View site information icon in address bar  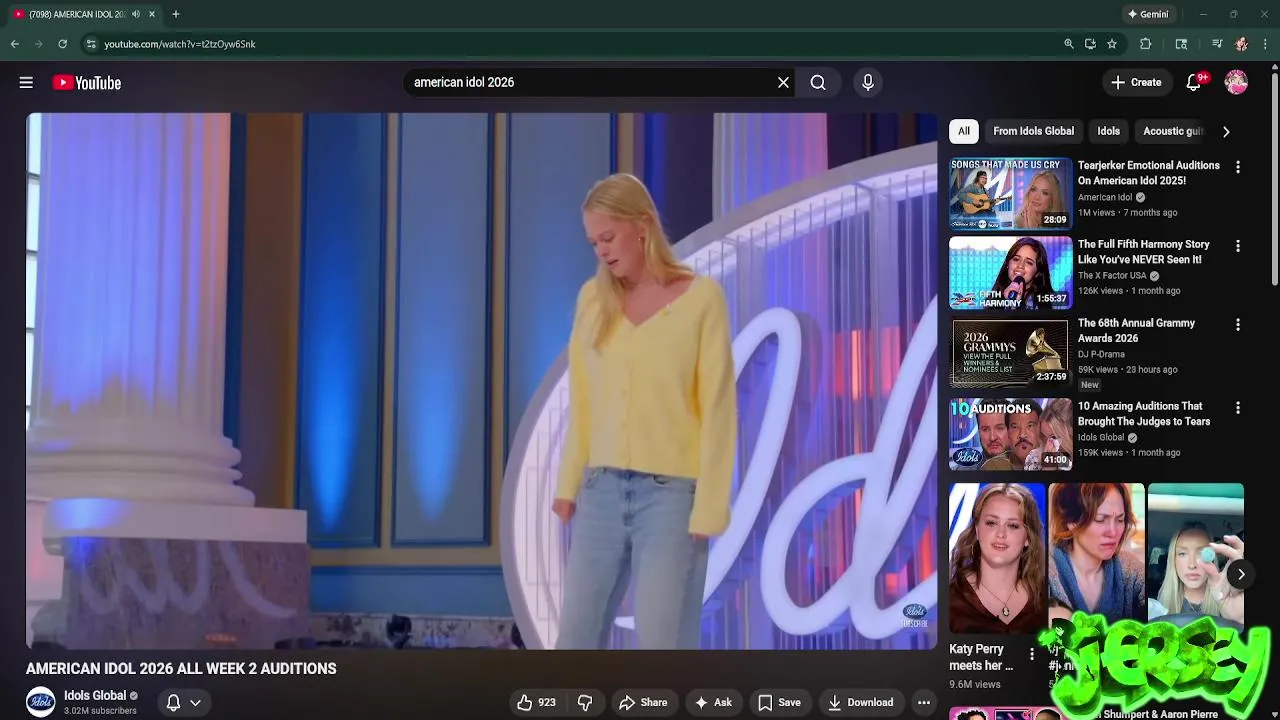click(91, 44)
